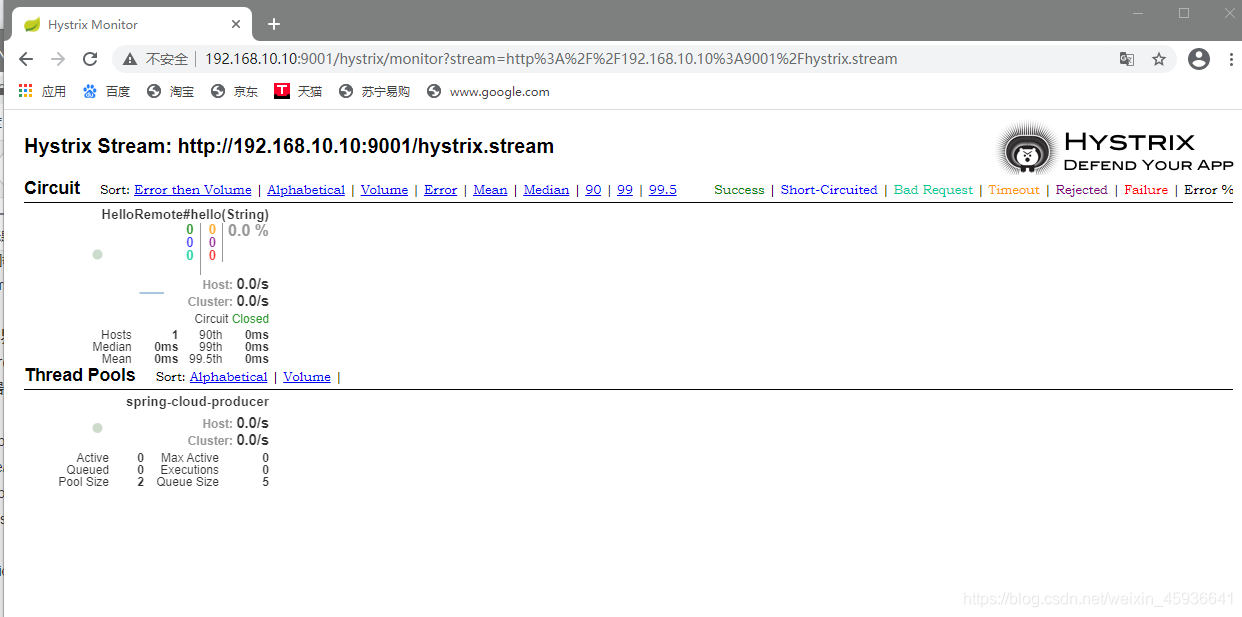
Task: Click the HelloRemote#hello(String) circuit title
Action: (185, 214)
